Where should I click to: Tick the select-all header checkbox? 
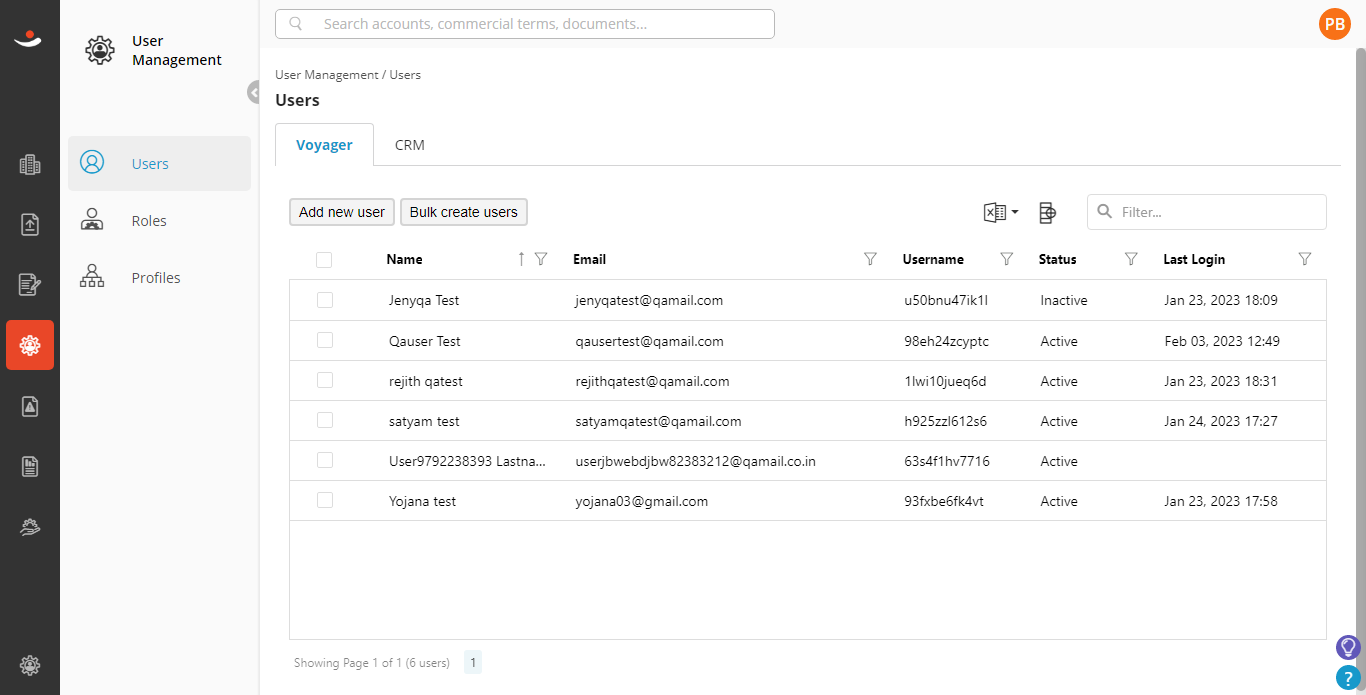tap(324, 260)
